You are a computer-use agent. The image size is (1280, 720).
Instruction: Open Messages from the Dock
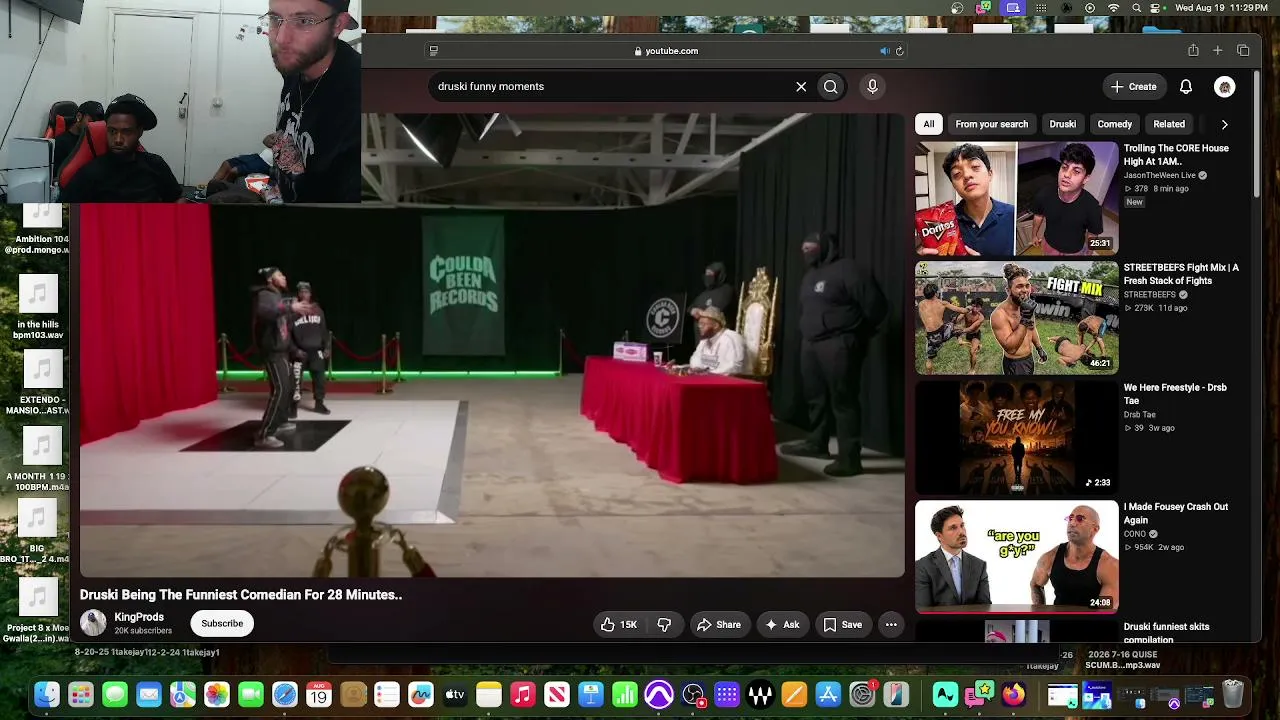115,694
